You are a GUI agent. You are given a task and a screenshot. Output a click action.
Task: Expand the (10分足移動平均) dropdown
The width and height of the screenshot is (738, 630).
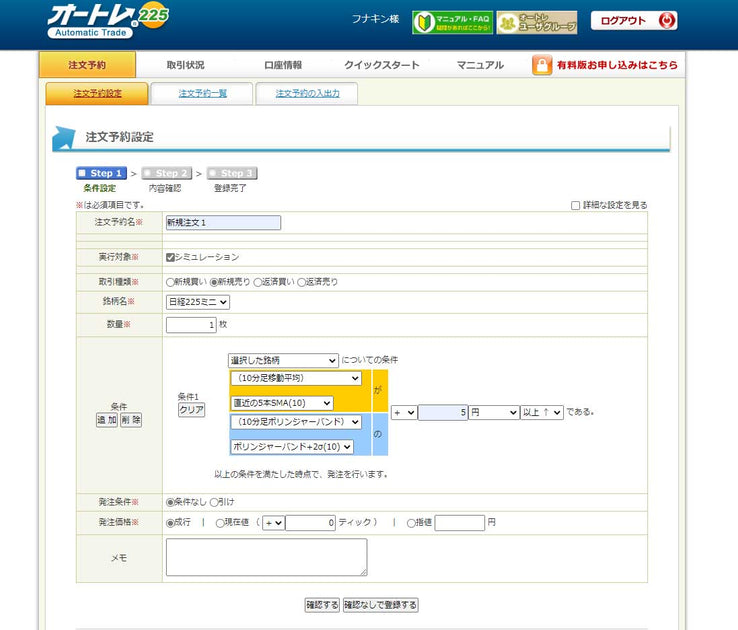click(x=295, y=379)
